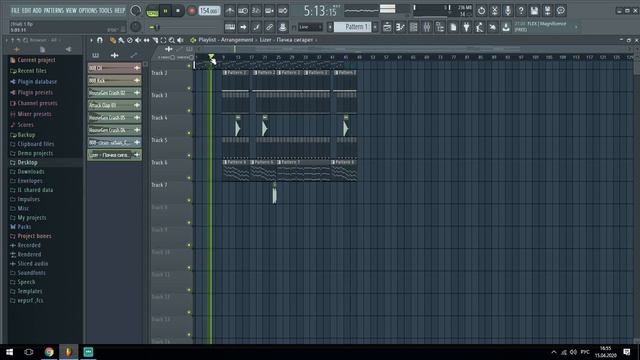The height and width of the screenshot is (360, 640).
Task: Open Google Chrome from the taskbar
Action: click(x=49, y=352)
